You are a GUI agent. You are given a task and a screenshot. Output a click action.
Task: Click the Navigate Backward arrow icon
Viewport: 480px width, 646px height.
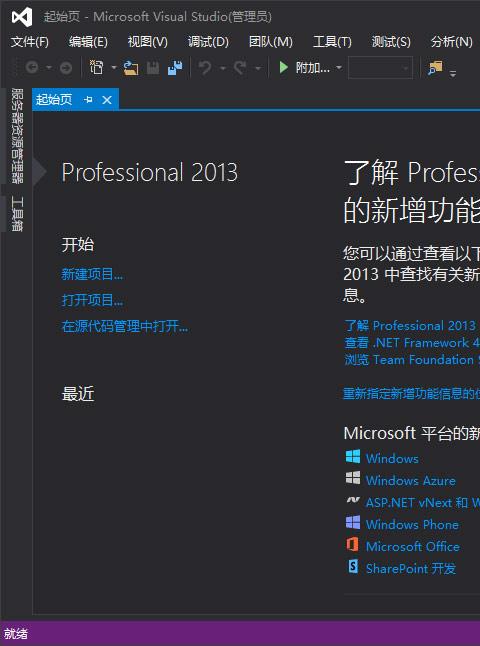32,68
